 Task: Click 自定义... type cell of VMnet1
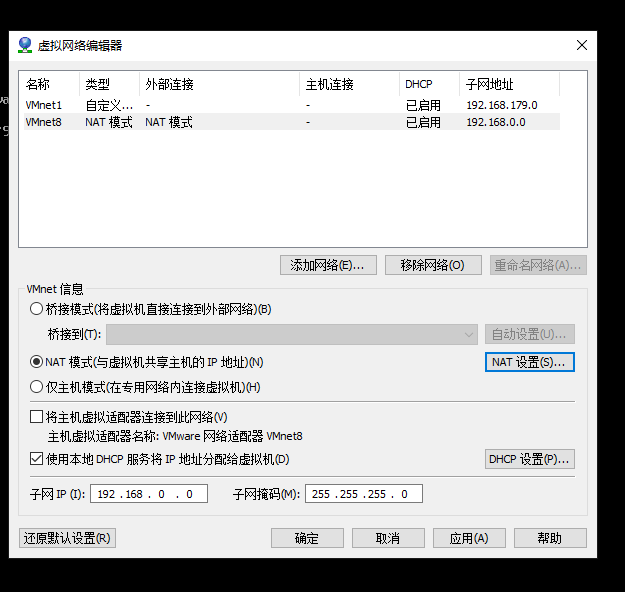point(109,105)
